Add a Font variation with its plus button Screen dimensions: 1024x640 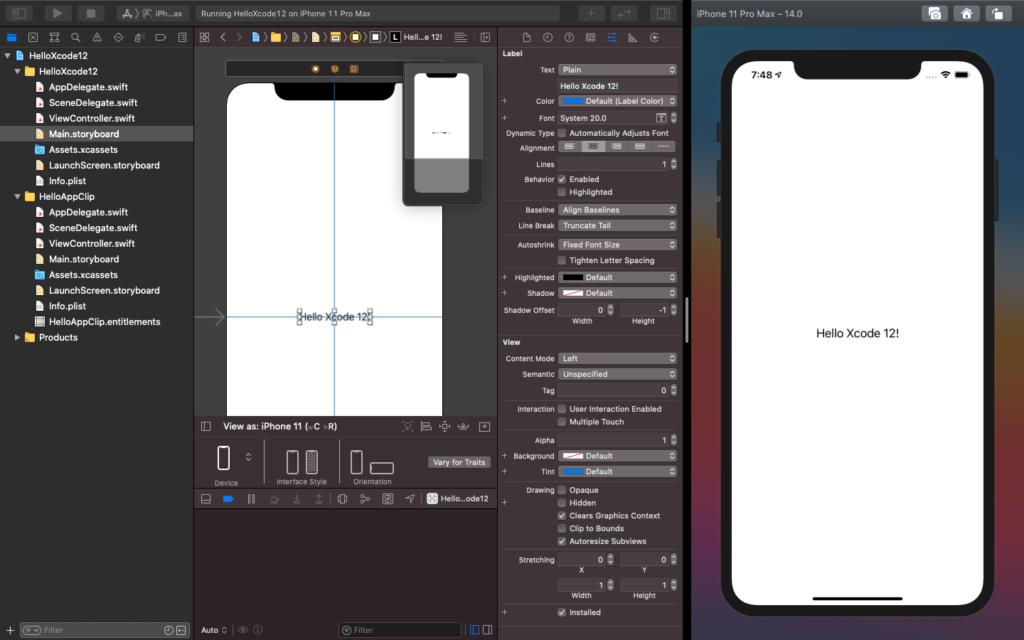point(505,117)
